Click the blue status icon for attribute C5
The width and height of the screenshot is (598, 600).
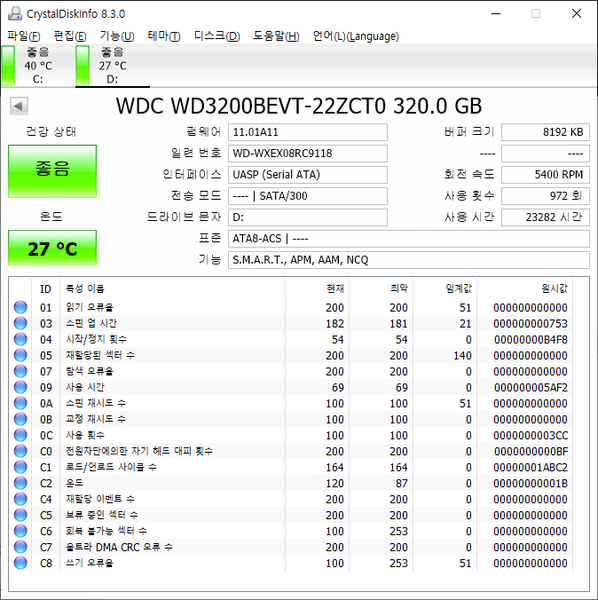tap(20, 515)
